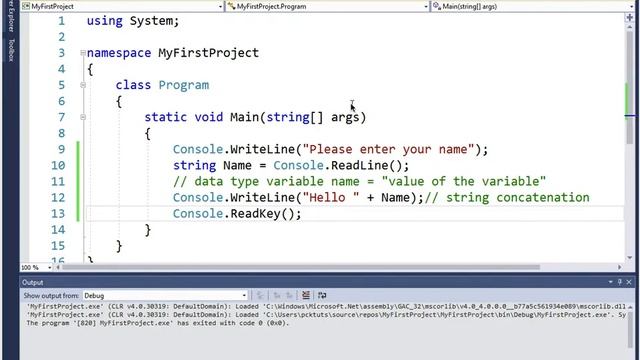Click 'ReadKey' on line 13
This screenshot has width=640, height=360.
pos(256,214)
